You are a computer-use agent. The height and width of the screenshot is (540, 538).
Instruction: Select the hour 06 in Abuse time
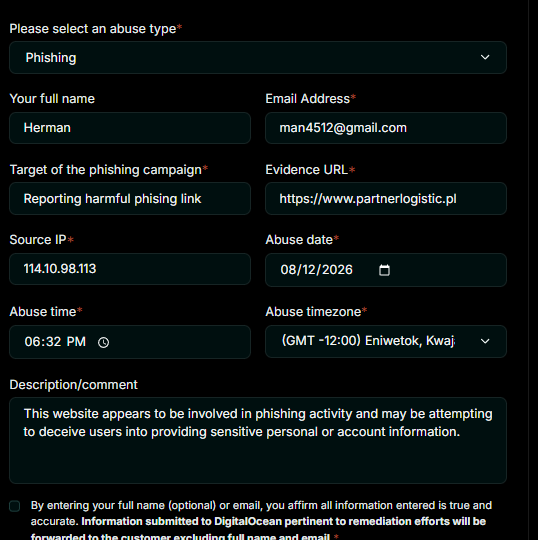pyautogui.click(x=33, y=342)
